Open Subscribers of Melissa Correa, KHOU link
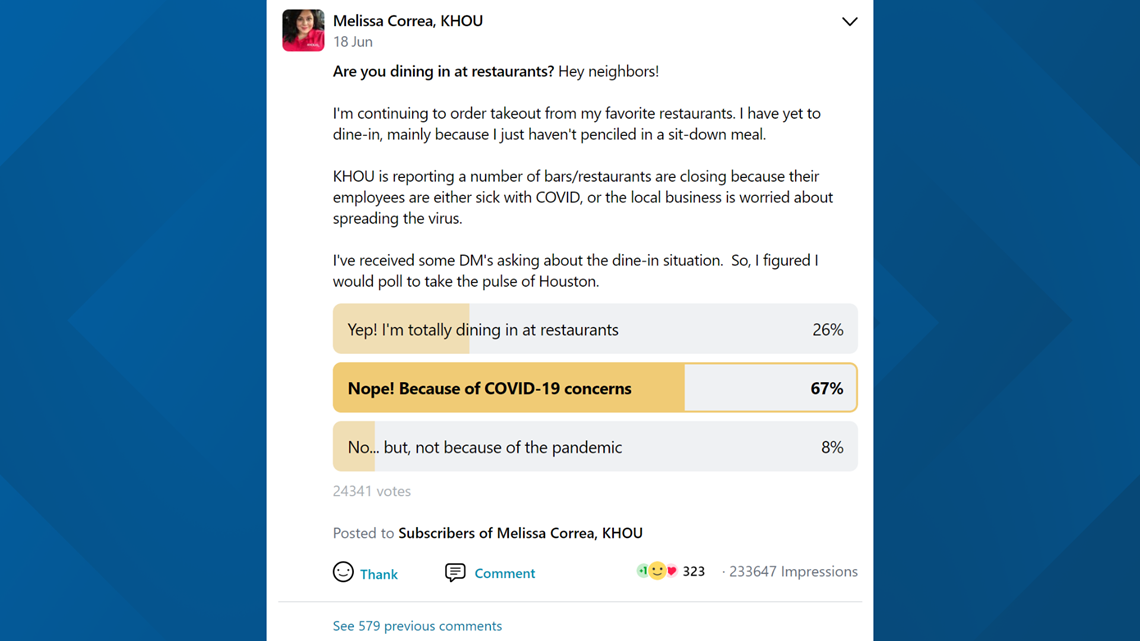The width and height of the screenshot is (1140, 641). tap(521, 533)
